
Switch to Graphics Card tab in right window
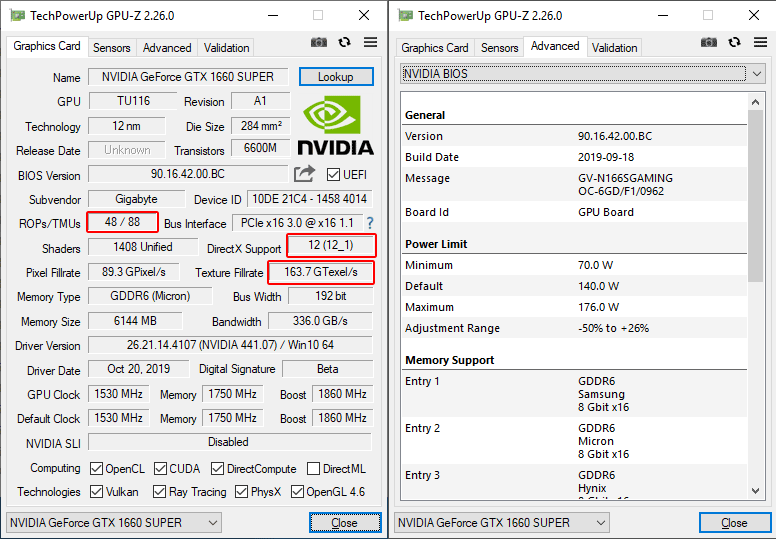[x=435, y=48]
